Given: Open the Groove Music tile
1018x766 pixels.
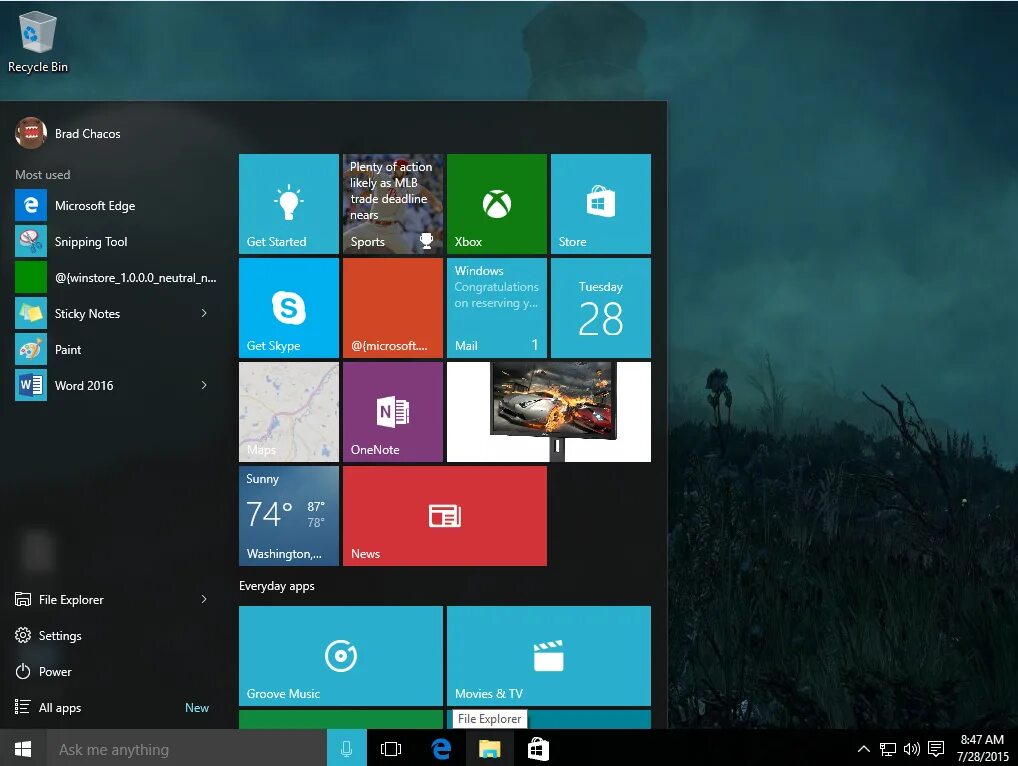Looking at the screenshot, I should coord(341,656).
